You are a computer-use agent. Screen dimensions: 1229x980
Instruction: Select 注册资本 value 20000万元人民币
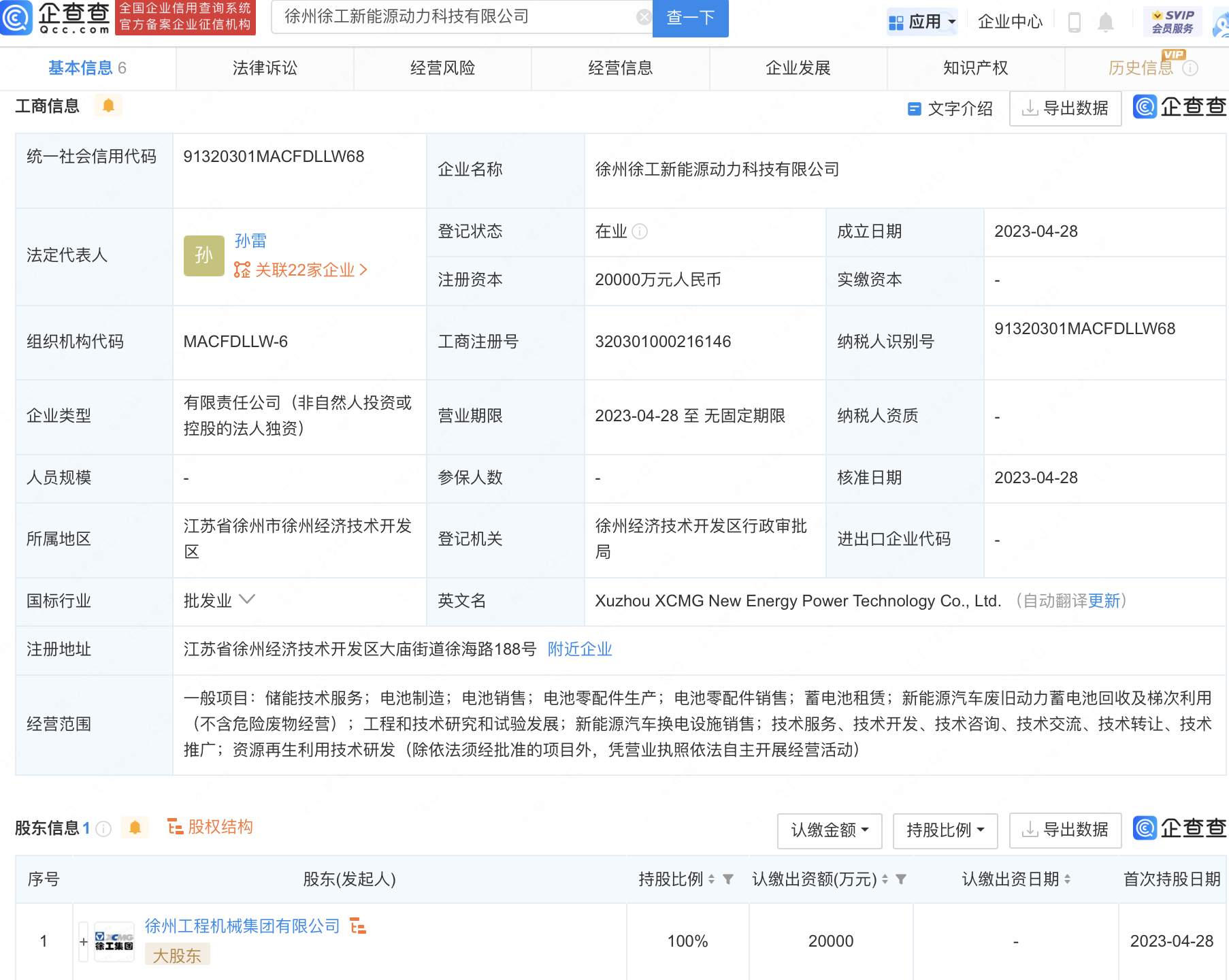tap(657, 280)
